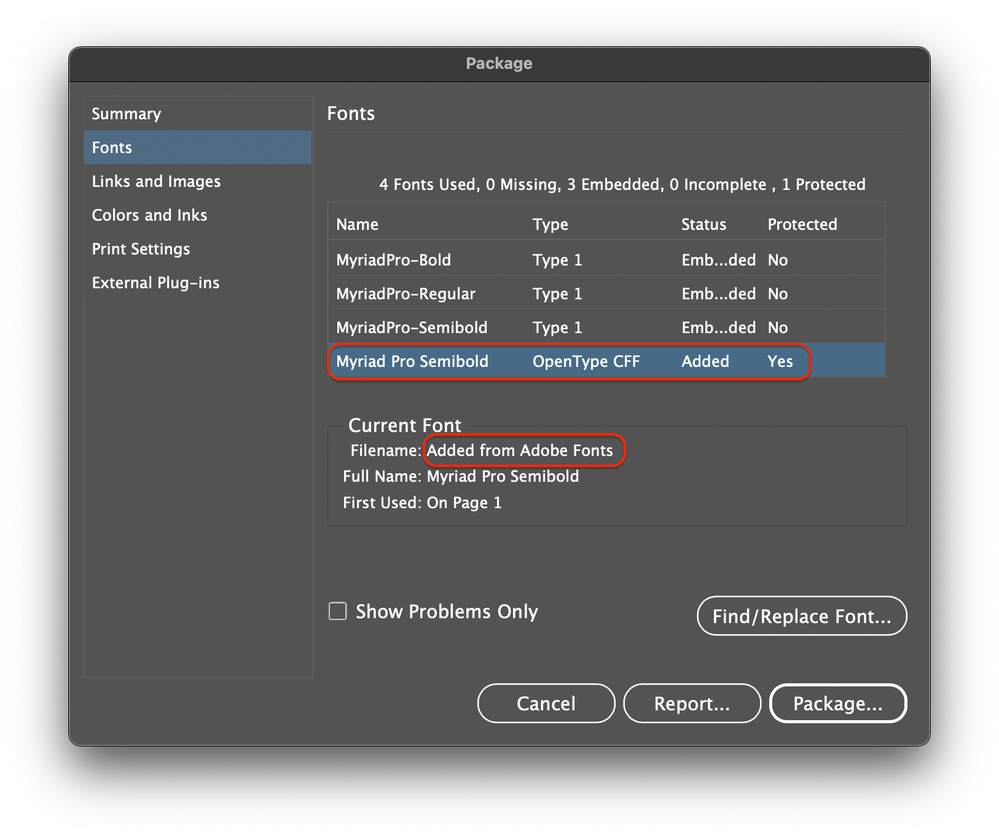
Task: Select the MyriadPro-Bold font row
Action: pos(607,259)
